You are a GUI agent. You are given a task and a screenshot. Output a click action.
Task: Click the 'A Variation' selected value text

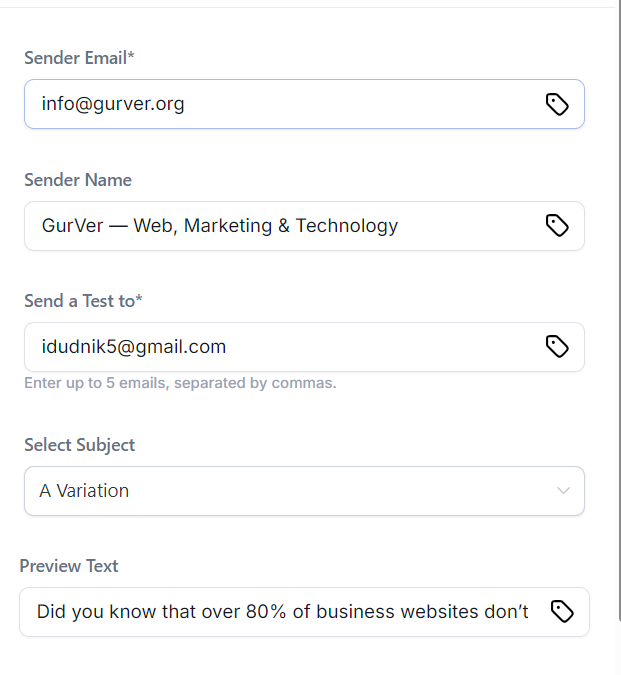pyautogui.click(x=84, y=491)
